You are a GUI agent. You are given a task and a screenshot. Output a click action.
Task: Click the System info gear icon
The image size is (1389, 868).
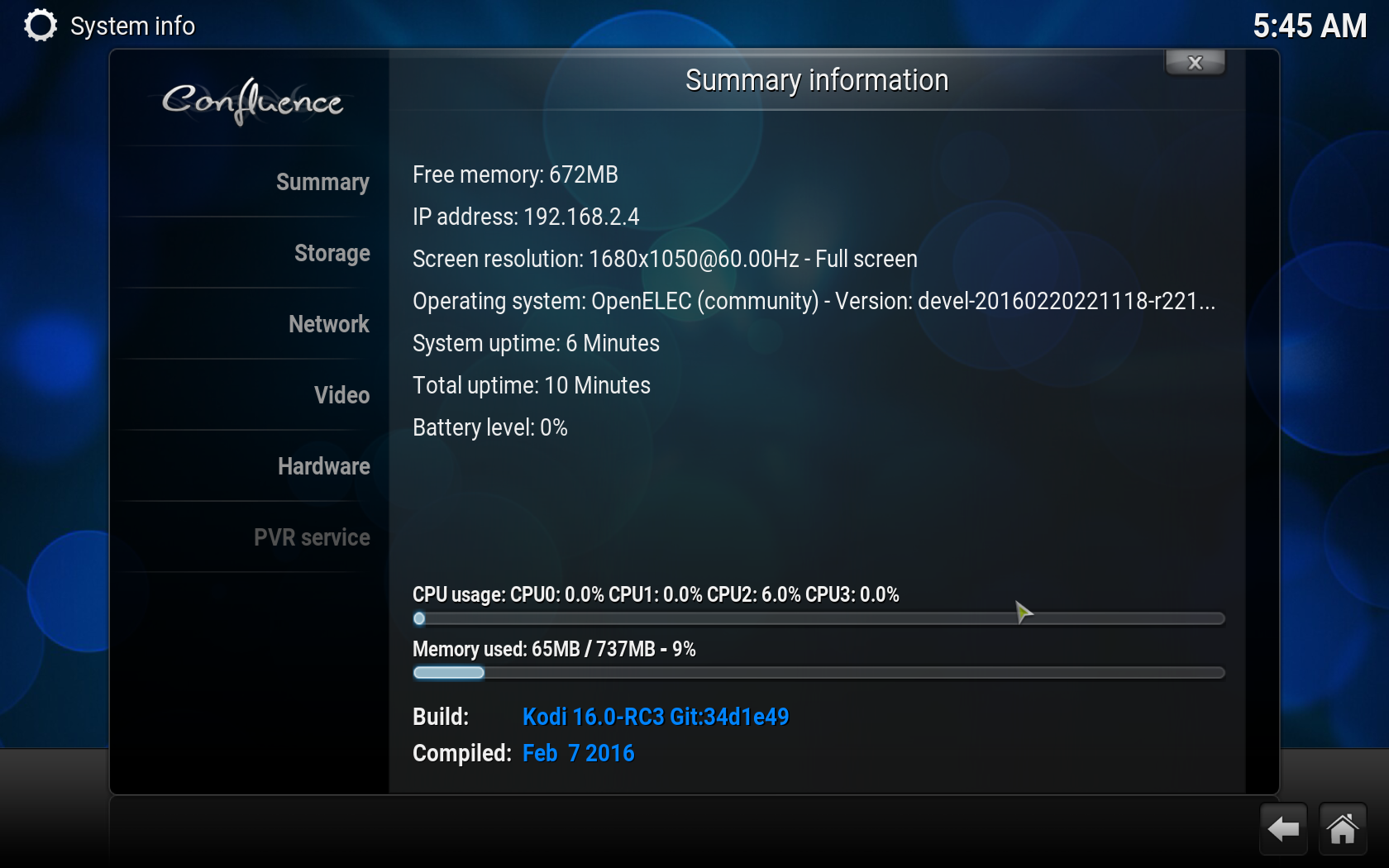click(x=41, y=26)
